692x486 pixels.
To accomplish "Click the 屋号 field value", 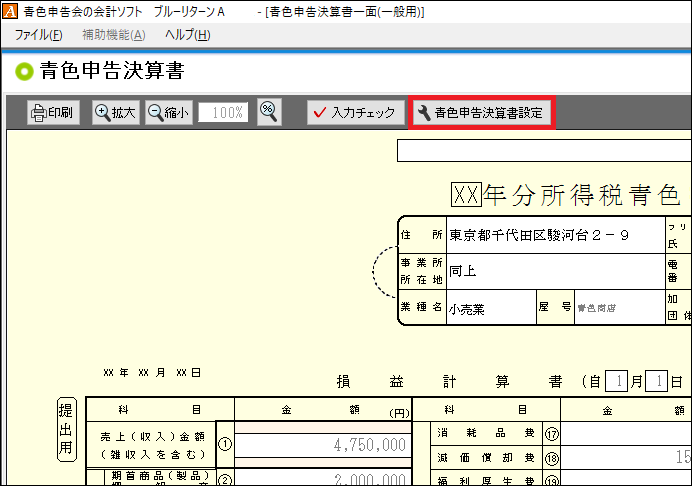I will click(x=619, y=308).
